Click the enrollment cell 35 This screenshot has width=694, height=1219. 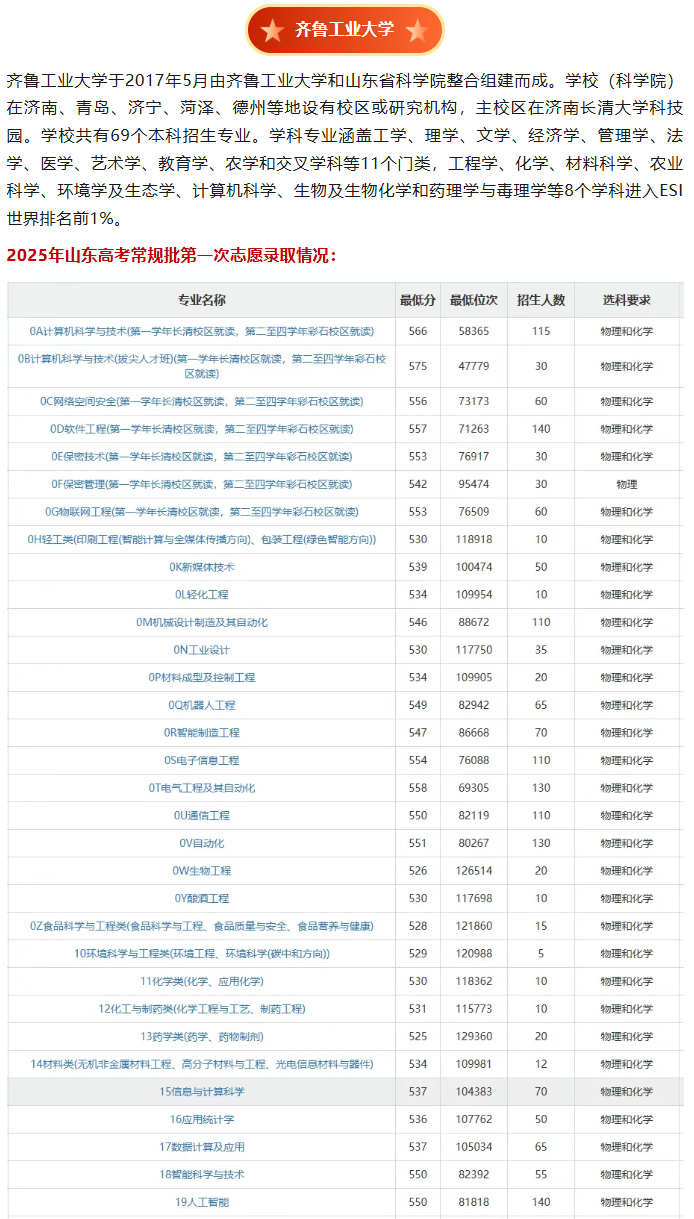[x=541, y=650]
